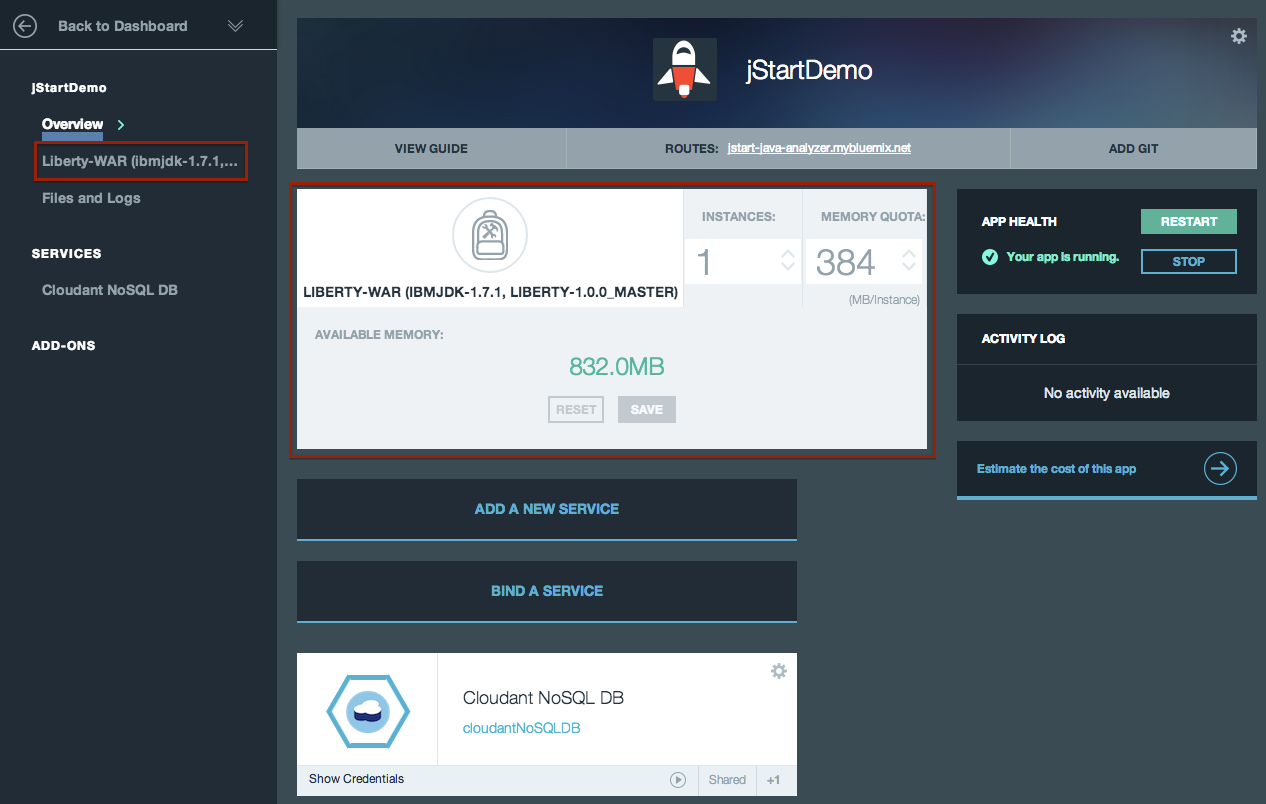The image size is (1266, 804).
Task: Click the RESET button
Action: click(x=576, y=409)
